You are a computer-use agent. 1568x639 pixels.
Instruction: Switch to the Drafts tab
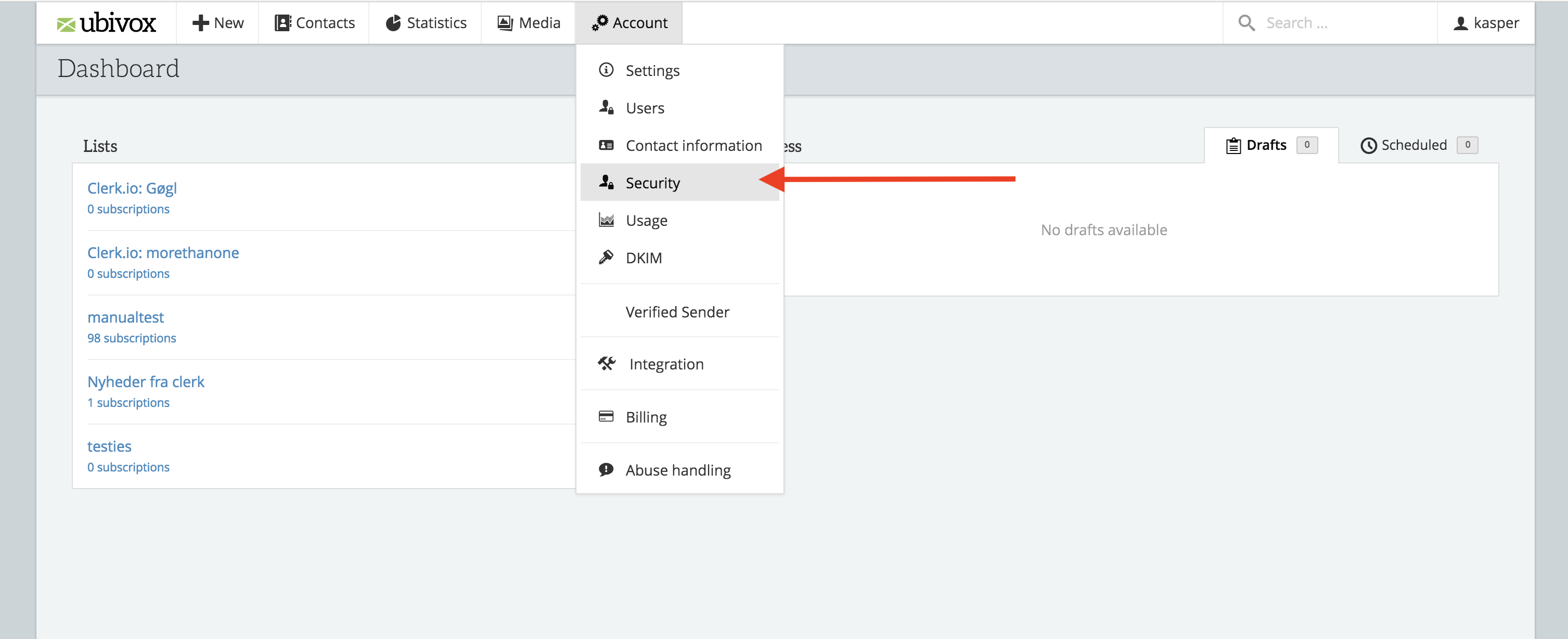(x=1266, y=145)
